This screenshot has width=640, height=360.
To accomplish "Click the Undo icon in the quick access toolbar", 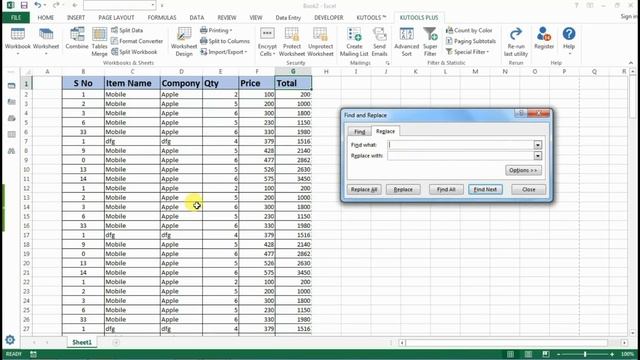I will point(38,5).
